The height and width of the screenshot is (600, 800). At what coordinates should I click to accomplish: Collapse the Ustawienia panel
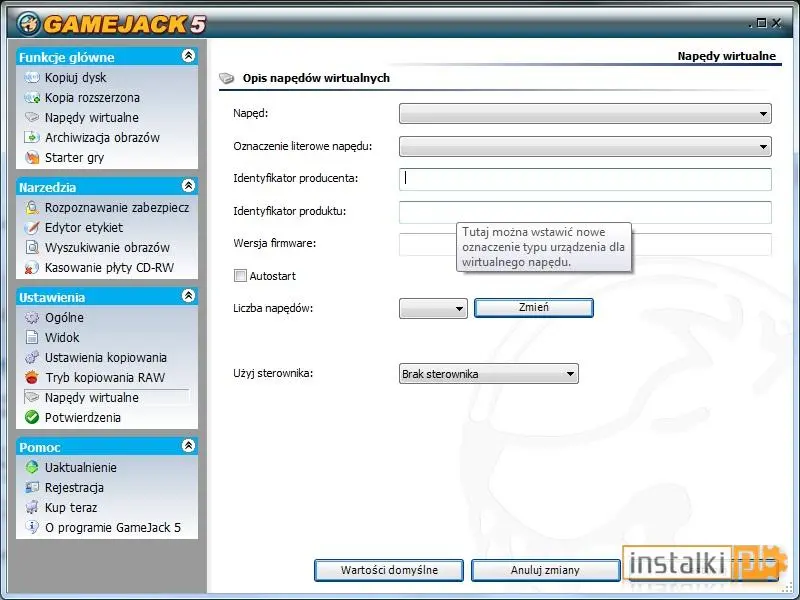(x=188, y=295)
